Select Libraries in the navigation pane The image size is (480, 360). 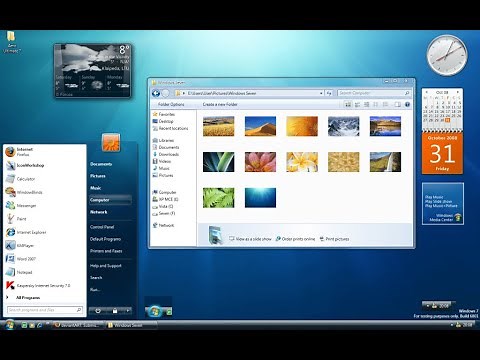[x=163, y=140]
